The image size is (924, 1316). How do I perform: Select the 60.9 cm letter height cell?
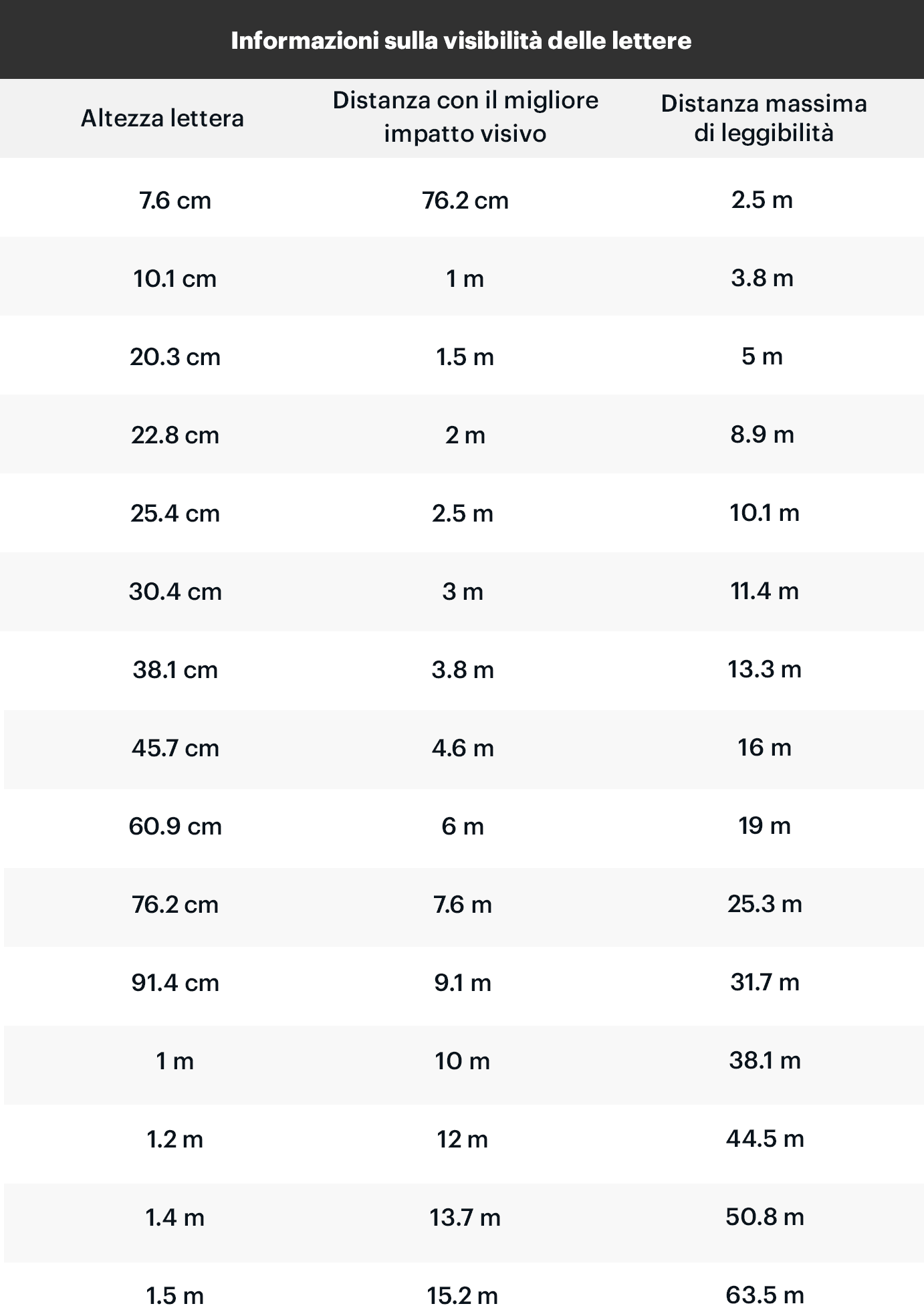(175, 826)
